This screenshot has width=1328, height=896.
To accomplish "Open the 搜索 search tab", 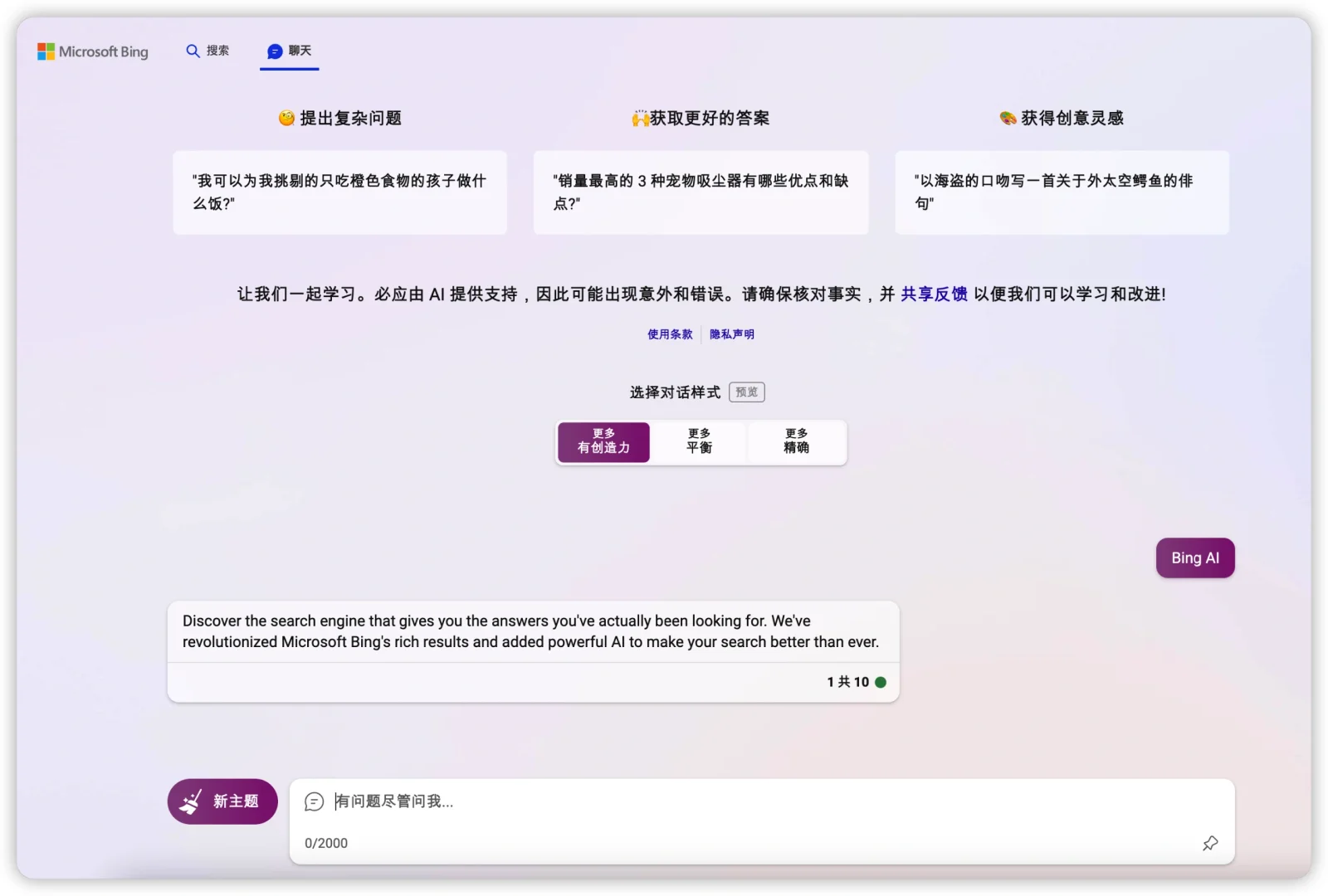I will coord(207,51).
